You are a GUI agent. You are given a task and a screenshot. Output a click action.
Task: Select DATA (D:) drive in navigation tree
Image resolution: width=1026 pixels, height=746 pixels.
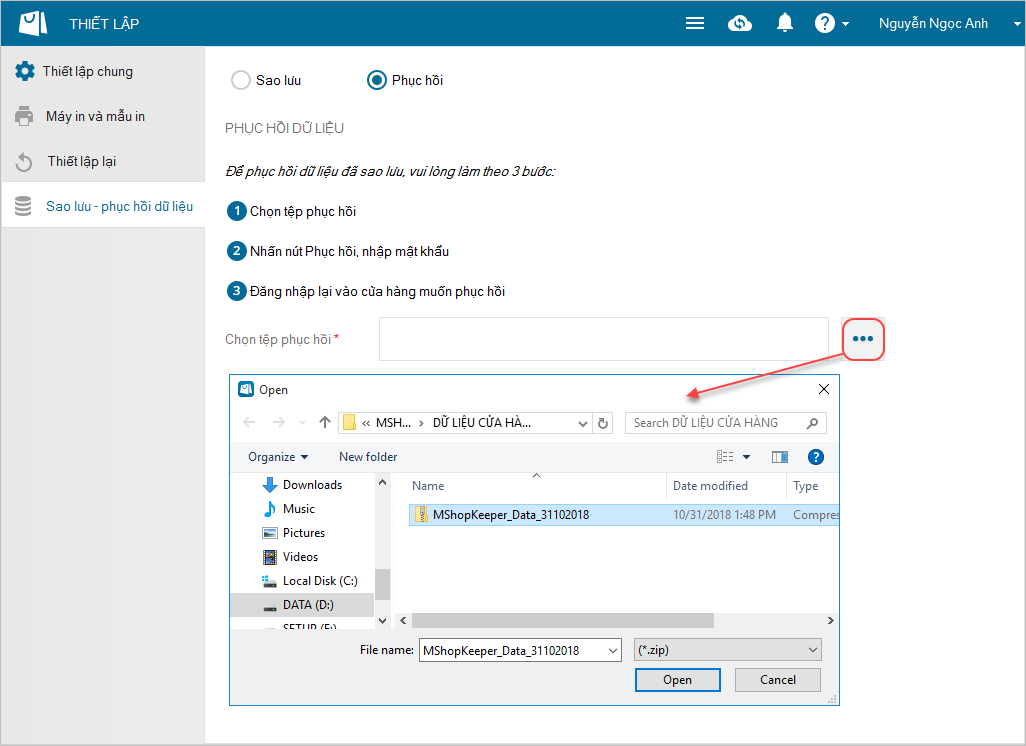tap(308, 605)
